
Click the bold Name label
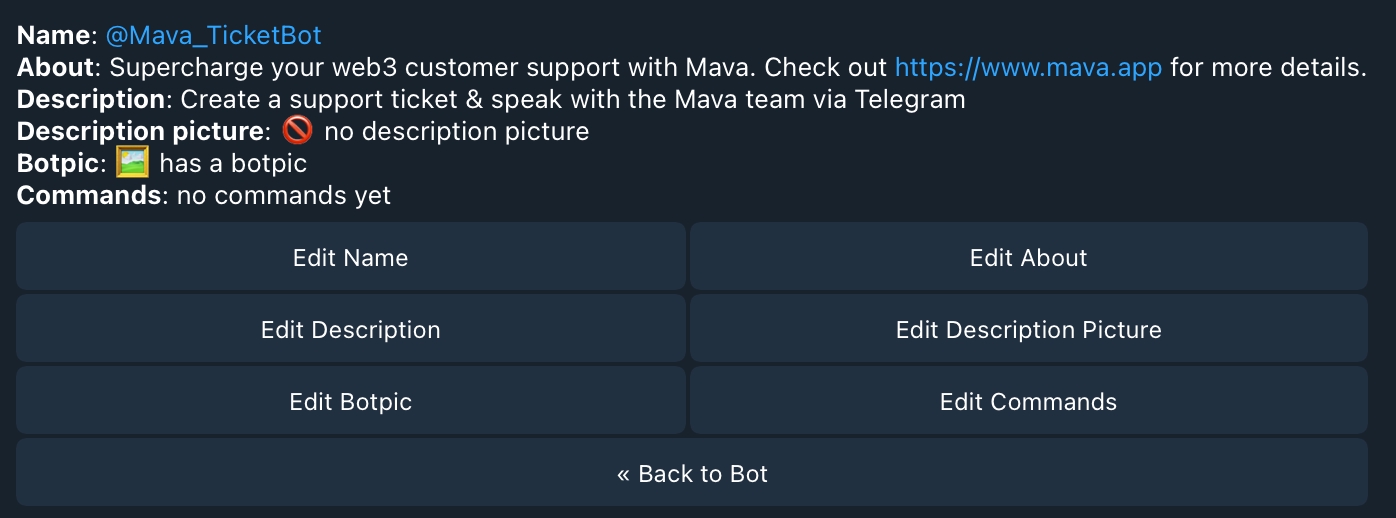pos(53,36)
